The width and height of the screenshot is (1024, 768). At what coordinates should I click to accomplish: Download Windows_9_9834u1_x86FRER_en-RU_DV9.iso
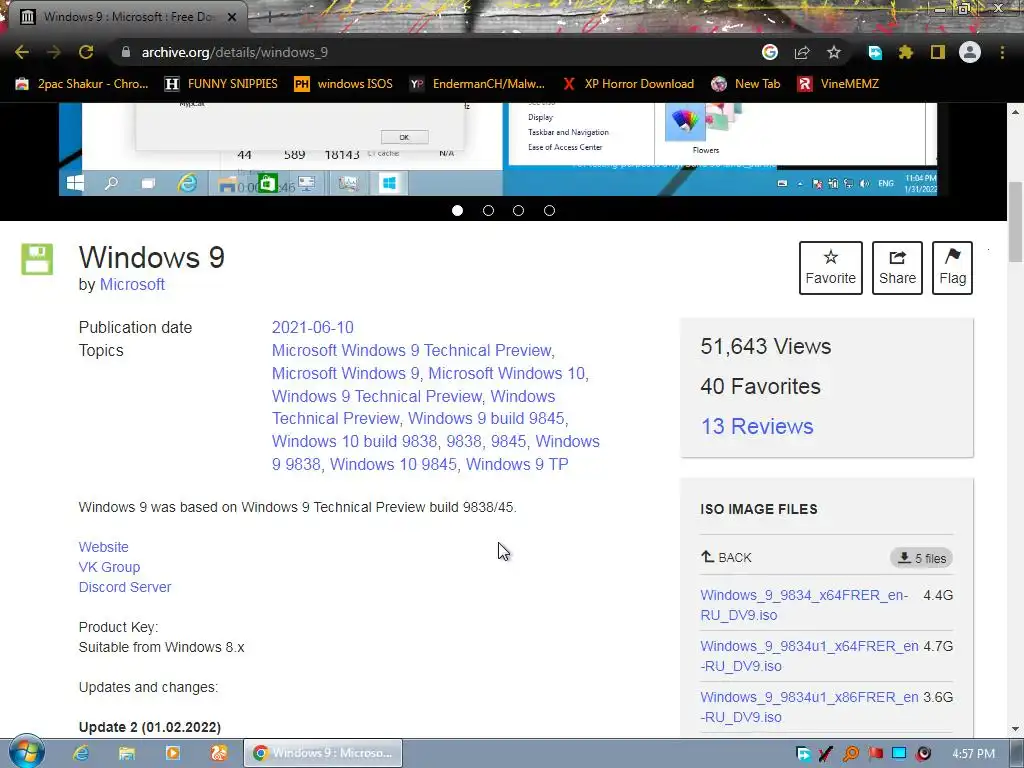click(x=809, y=707)
